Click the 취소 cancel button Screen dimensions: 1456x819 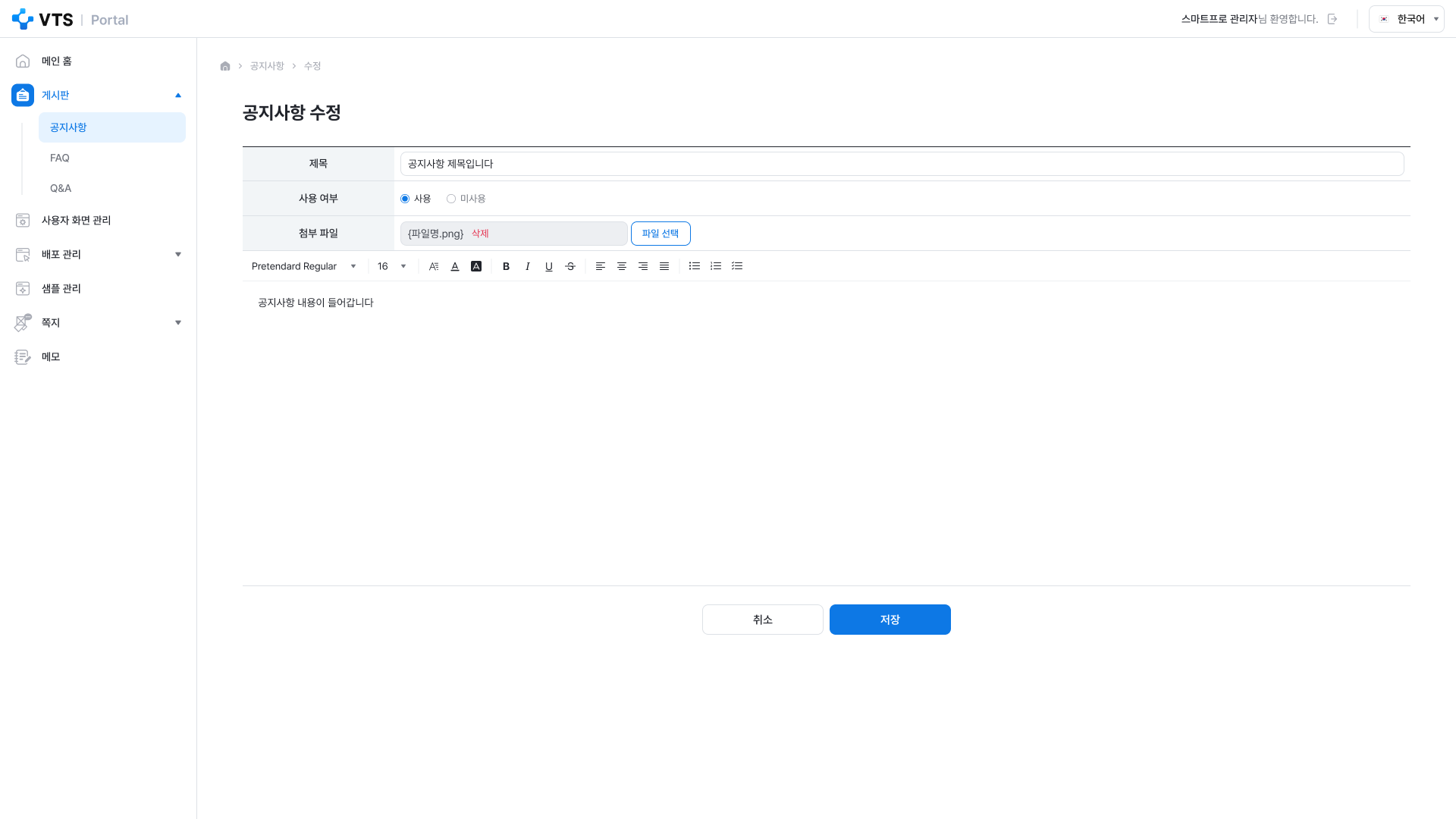click(763, 620)
